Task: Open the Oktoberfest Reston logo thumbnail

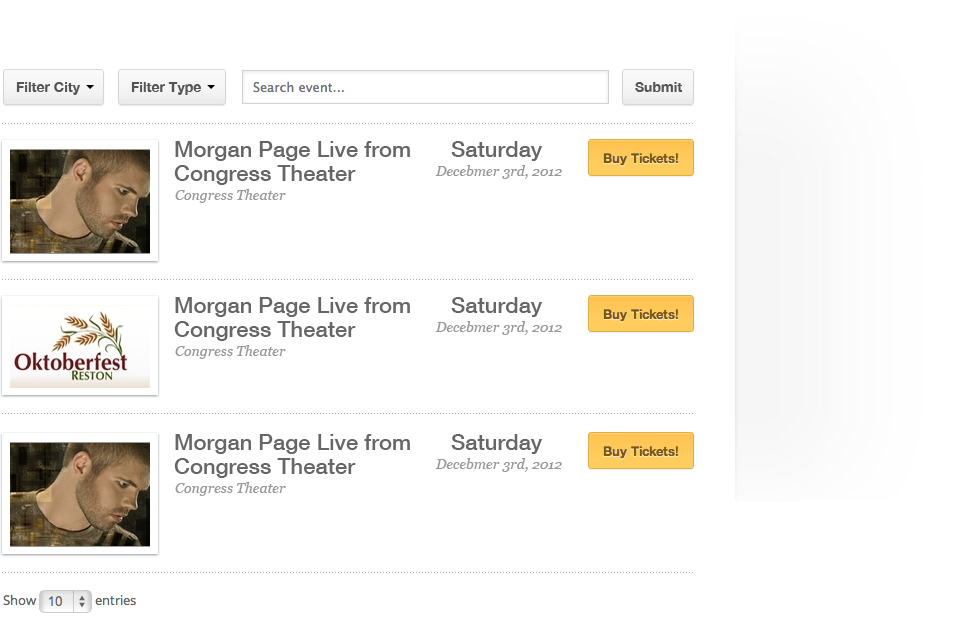Action: click(x=80, y=345)
